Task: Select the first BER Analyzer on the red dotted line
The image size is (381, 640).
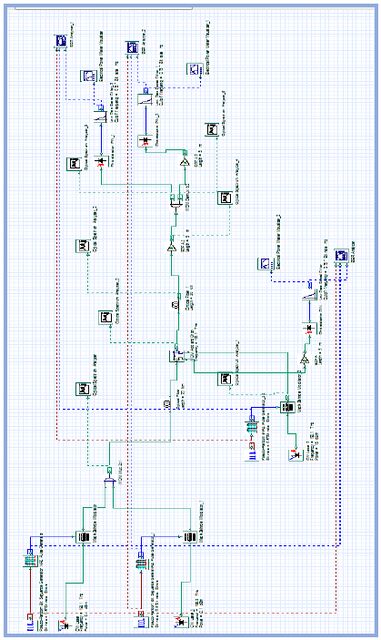Action: (x=62, y=42)
